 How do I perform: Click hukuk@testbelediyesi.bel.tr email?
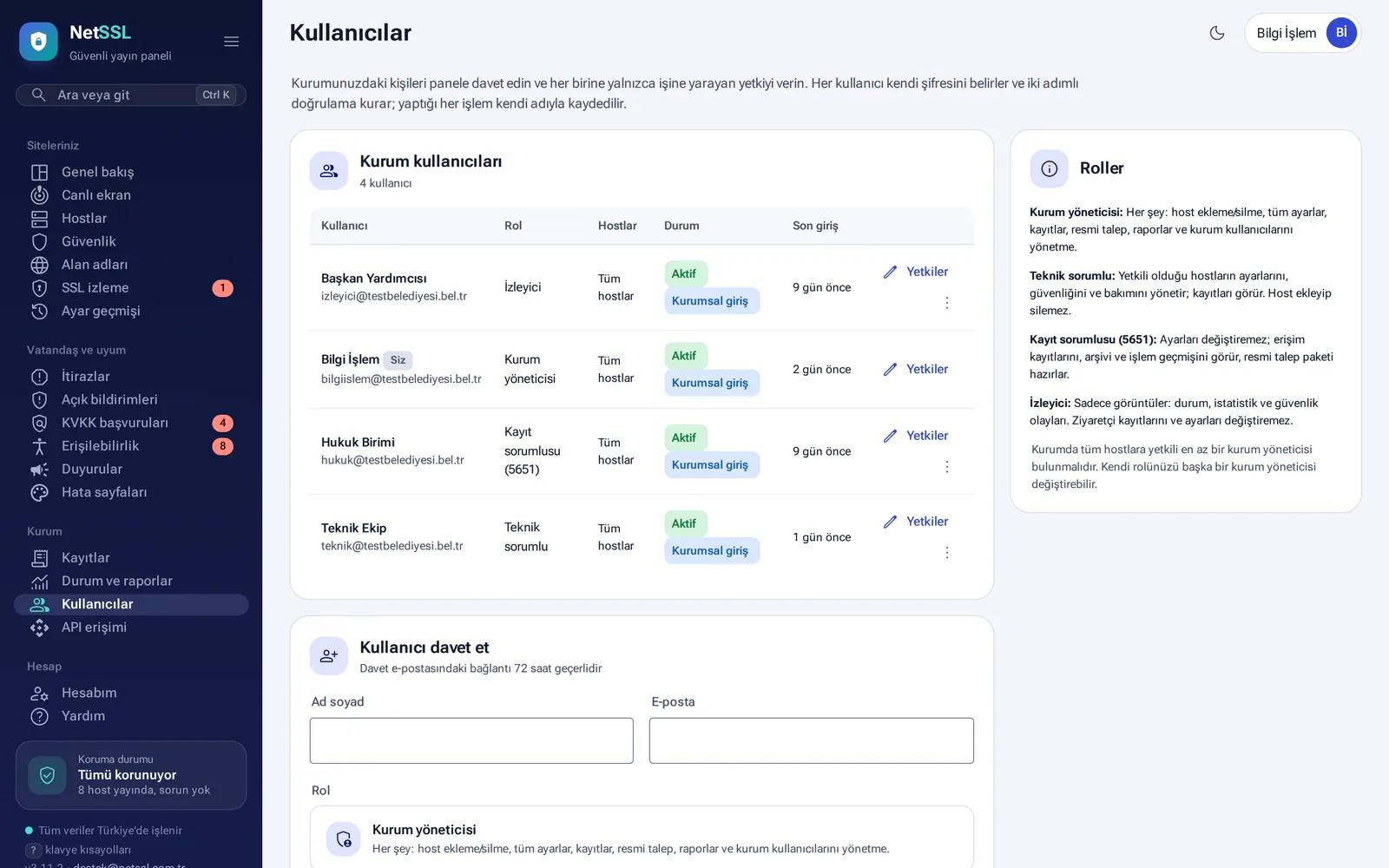392,460
